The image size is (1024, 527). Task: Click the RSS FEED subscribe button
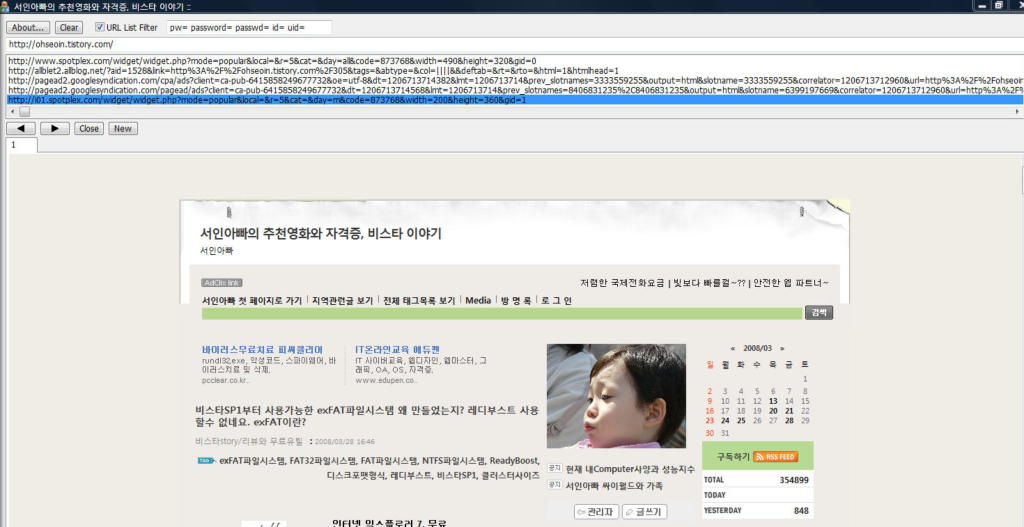pyautogui.click(x=775, y=457)
